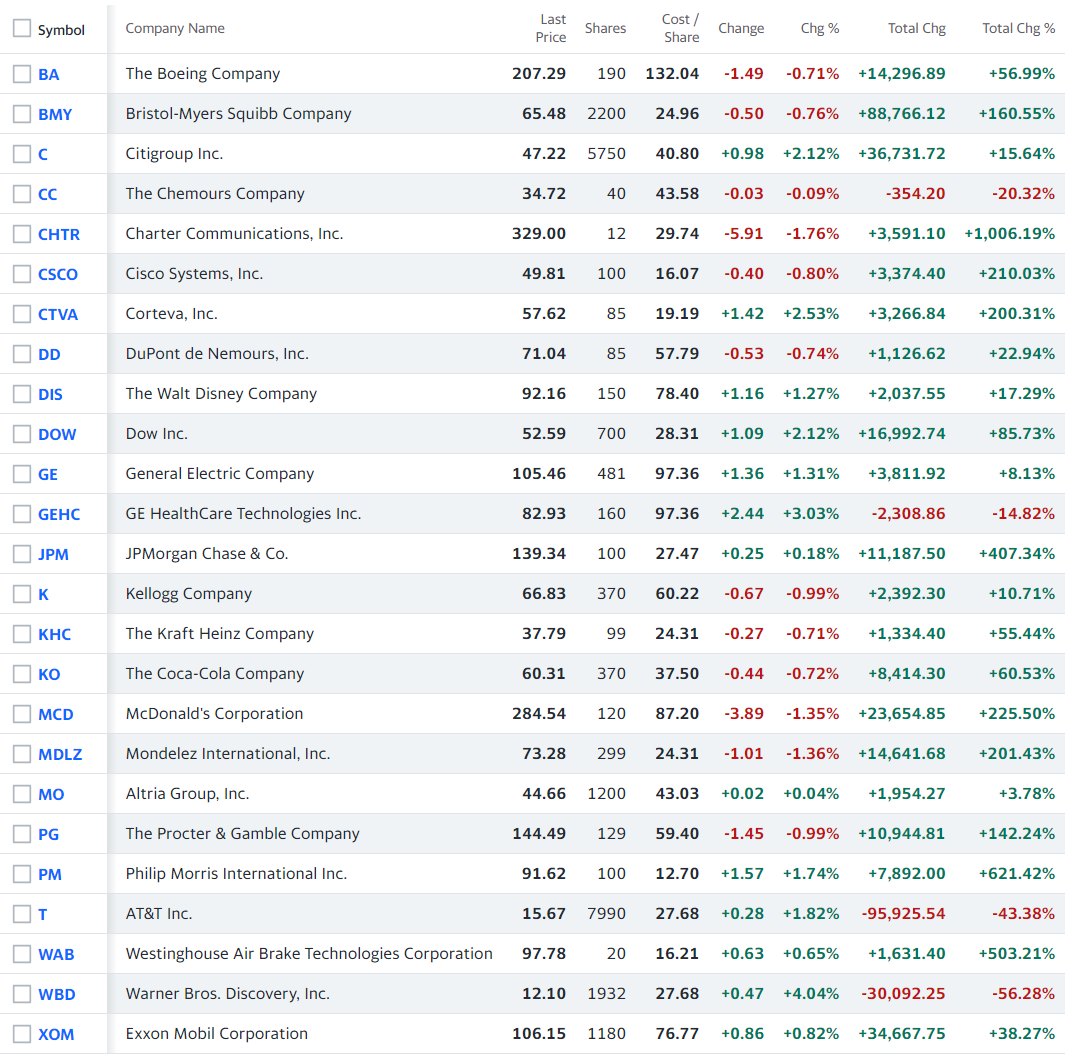Check the box for BA row
Screen dimensions: 1065x1059
click(x=22, y=74)
